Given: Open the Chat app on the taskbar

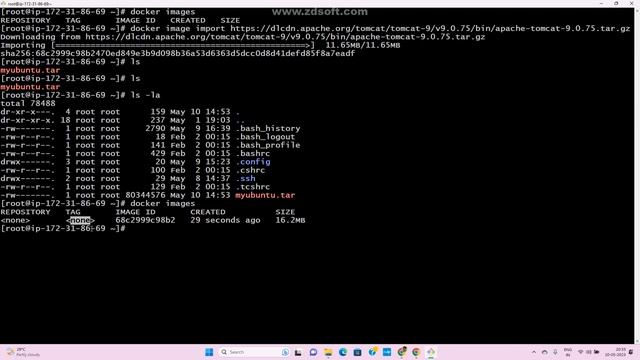Looking at the screenshot, I should click(313, 352).
